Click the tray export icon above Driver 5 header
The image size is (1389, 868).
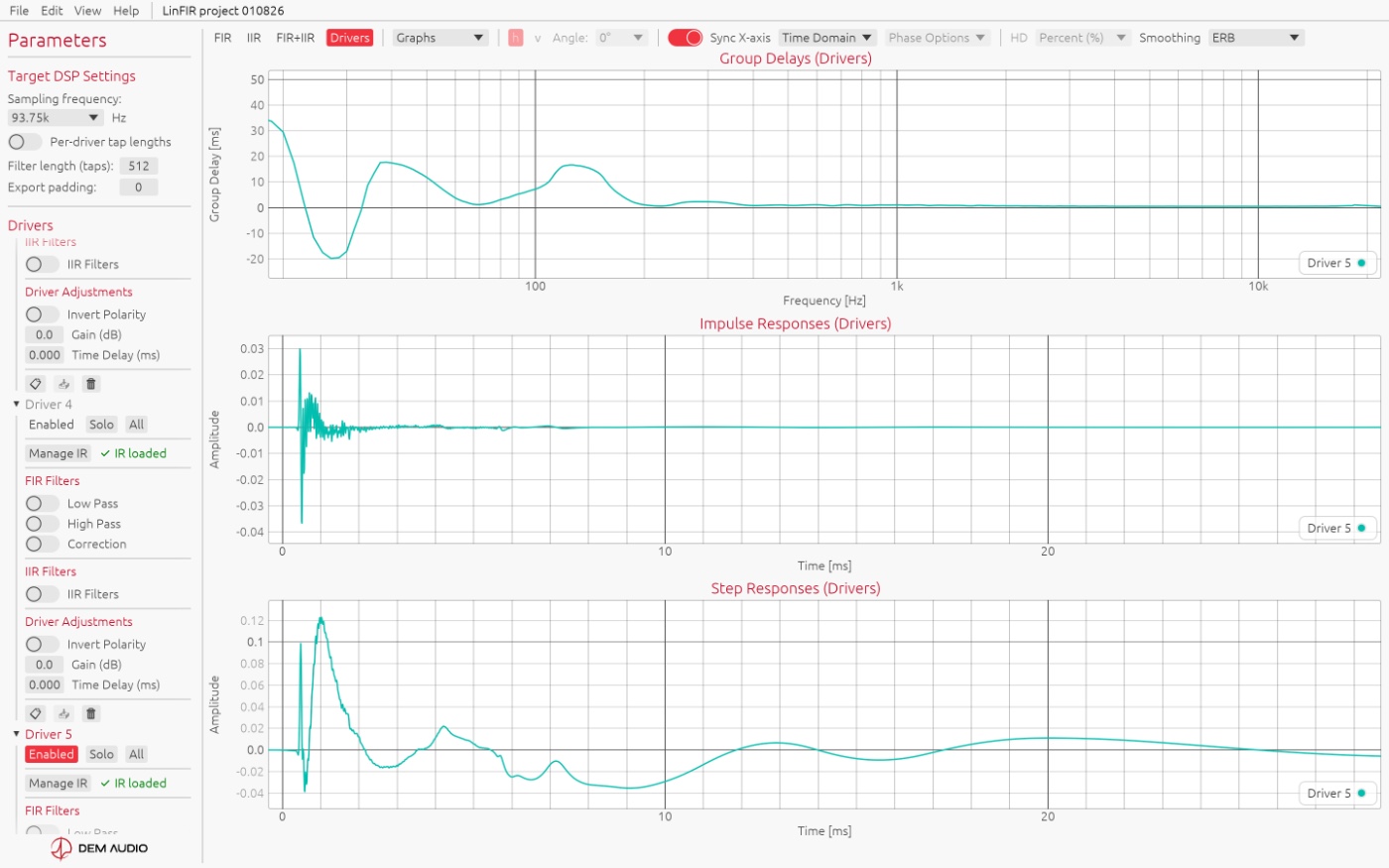point(63,713)
